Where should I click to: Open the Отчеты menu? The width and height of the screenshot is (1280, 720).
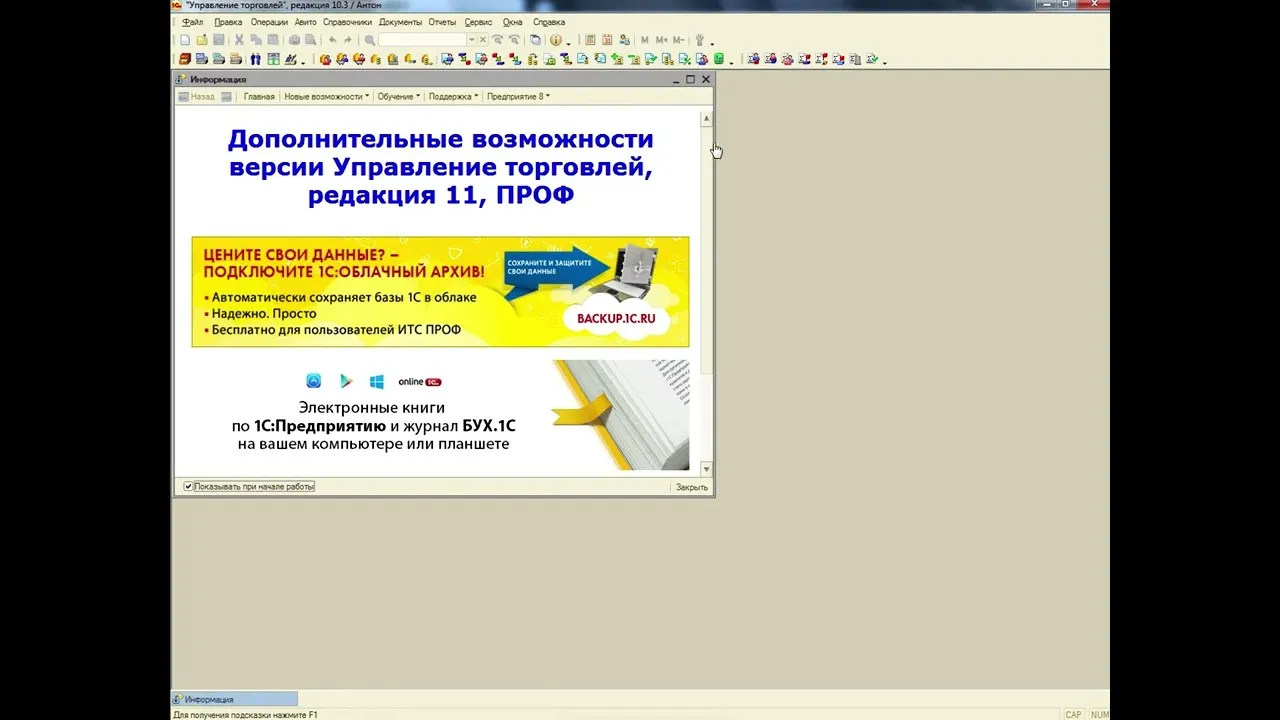coord(442,22)
